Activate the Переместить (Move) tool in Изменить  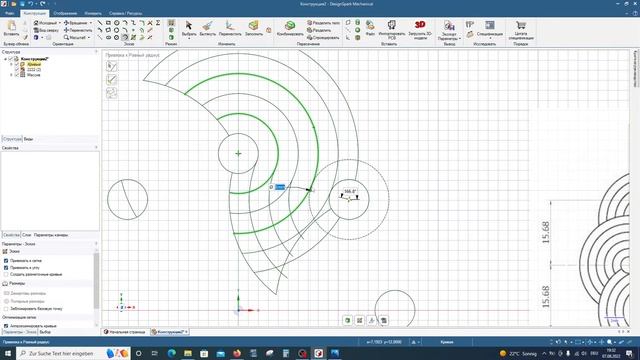click(230, 28)
